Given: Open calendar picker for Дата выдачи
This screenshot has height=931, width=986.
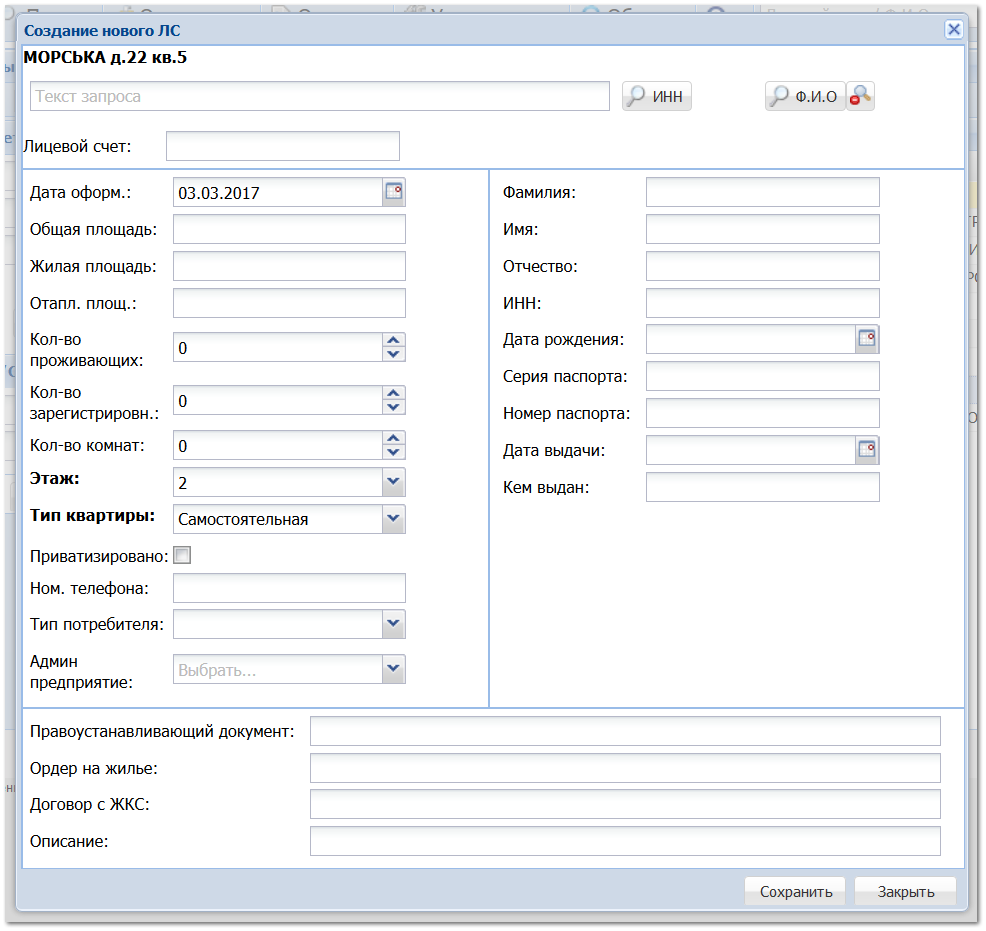Looking at the screenshot, I should click(867, 450).
